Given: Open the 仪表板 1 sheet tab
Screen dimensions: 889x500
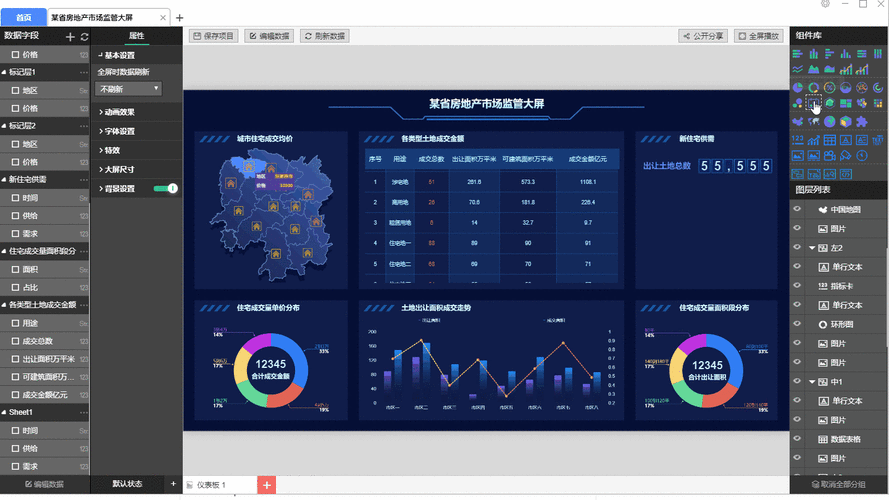Looking at the screenshot, I should (x=212, y=485).
